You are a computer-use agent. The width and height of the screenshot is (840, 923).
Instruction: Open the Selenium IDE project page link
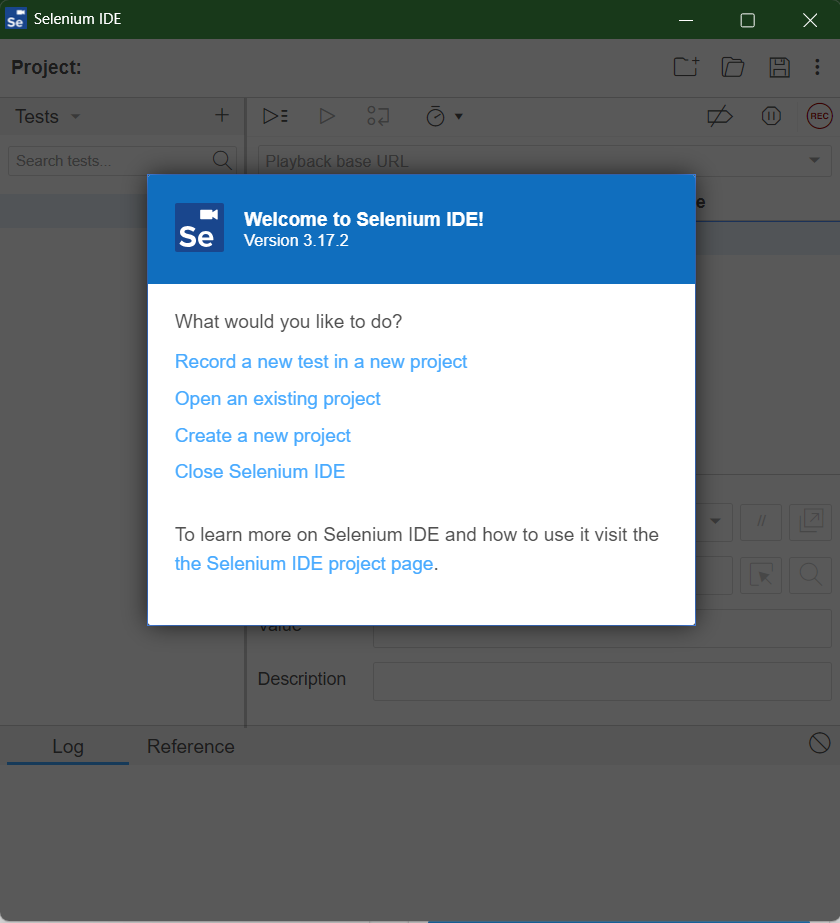click(304, 564)
